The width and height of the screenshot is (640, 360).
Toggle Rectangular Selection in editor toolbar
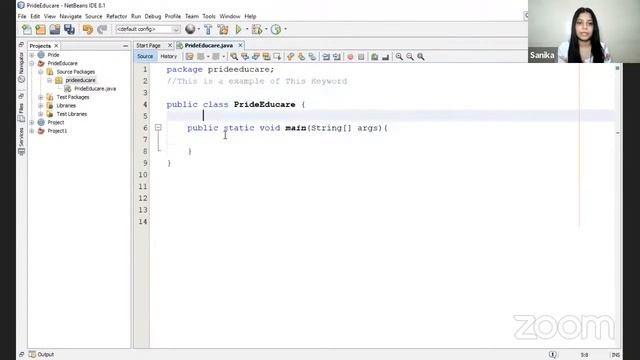(277, 57)
